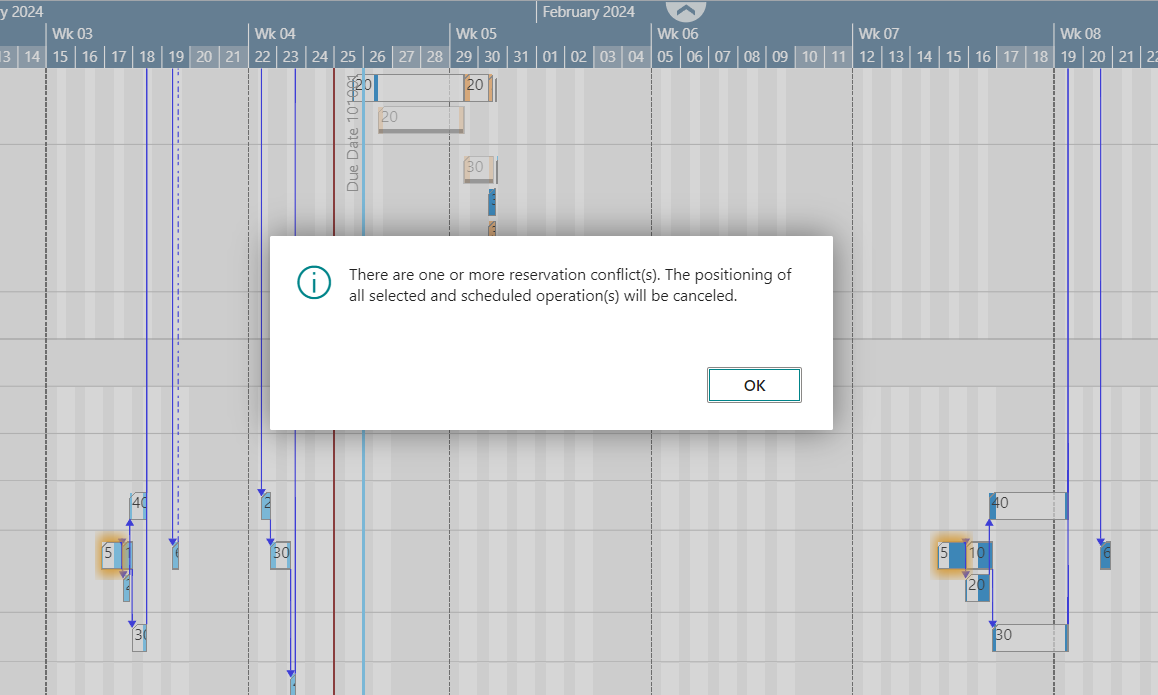Select the February 2024 month header
Image resolution: width=1158 pixels, height=695 pixels.
(588, 12)
